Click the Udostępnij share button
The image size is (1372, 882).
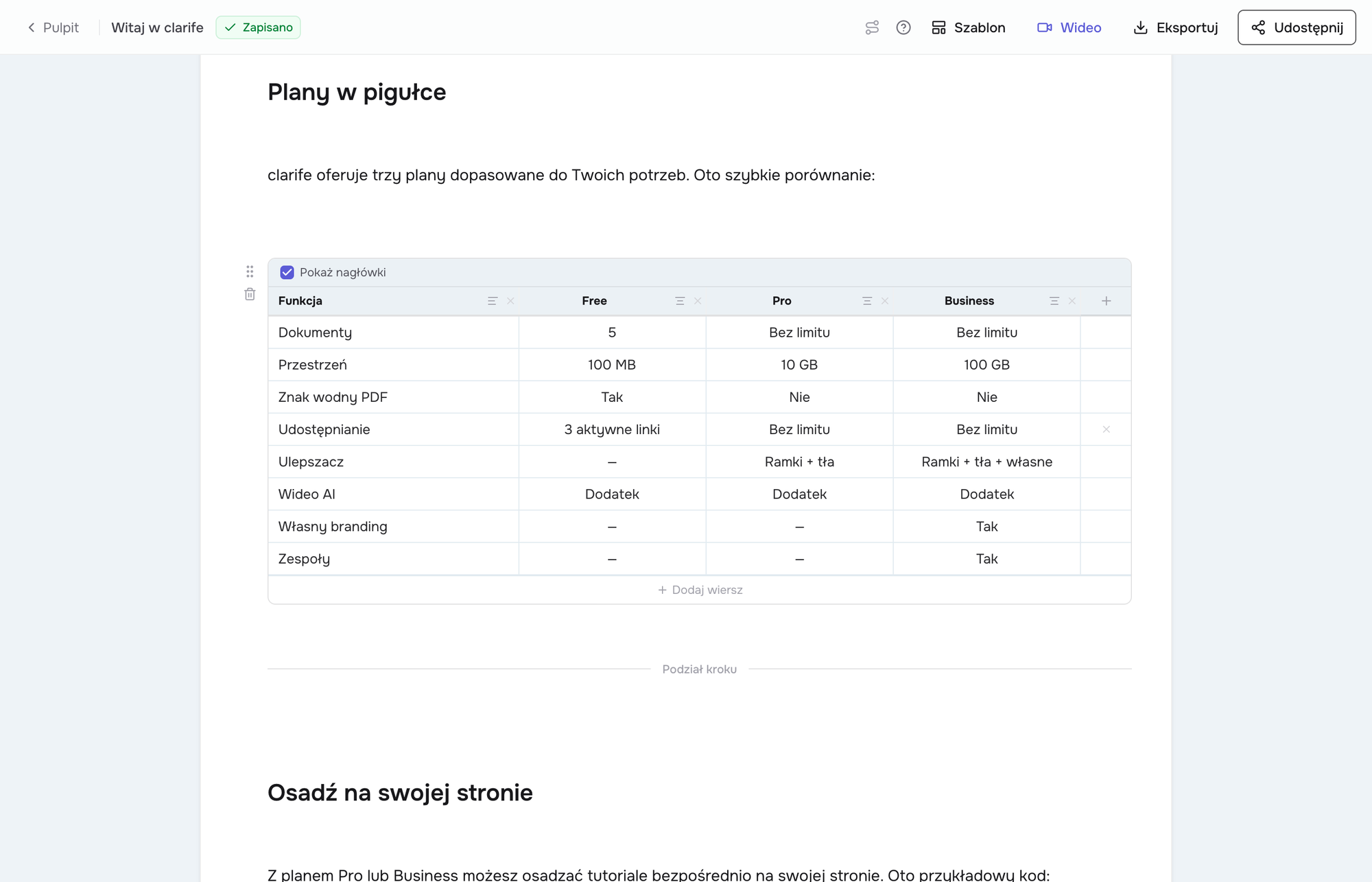click(1297, 27)
